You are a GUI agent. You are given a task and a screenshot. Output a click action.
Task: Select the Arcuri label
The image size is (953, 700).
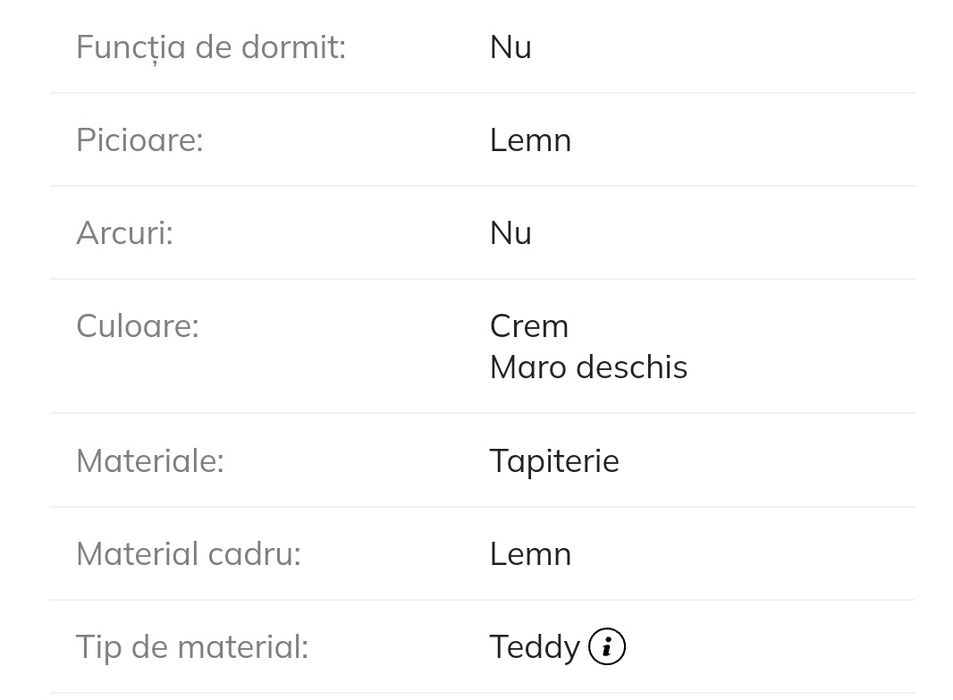point(124,233)
